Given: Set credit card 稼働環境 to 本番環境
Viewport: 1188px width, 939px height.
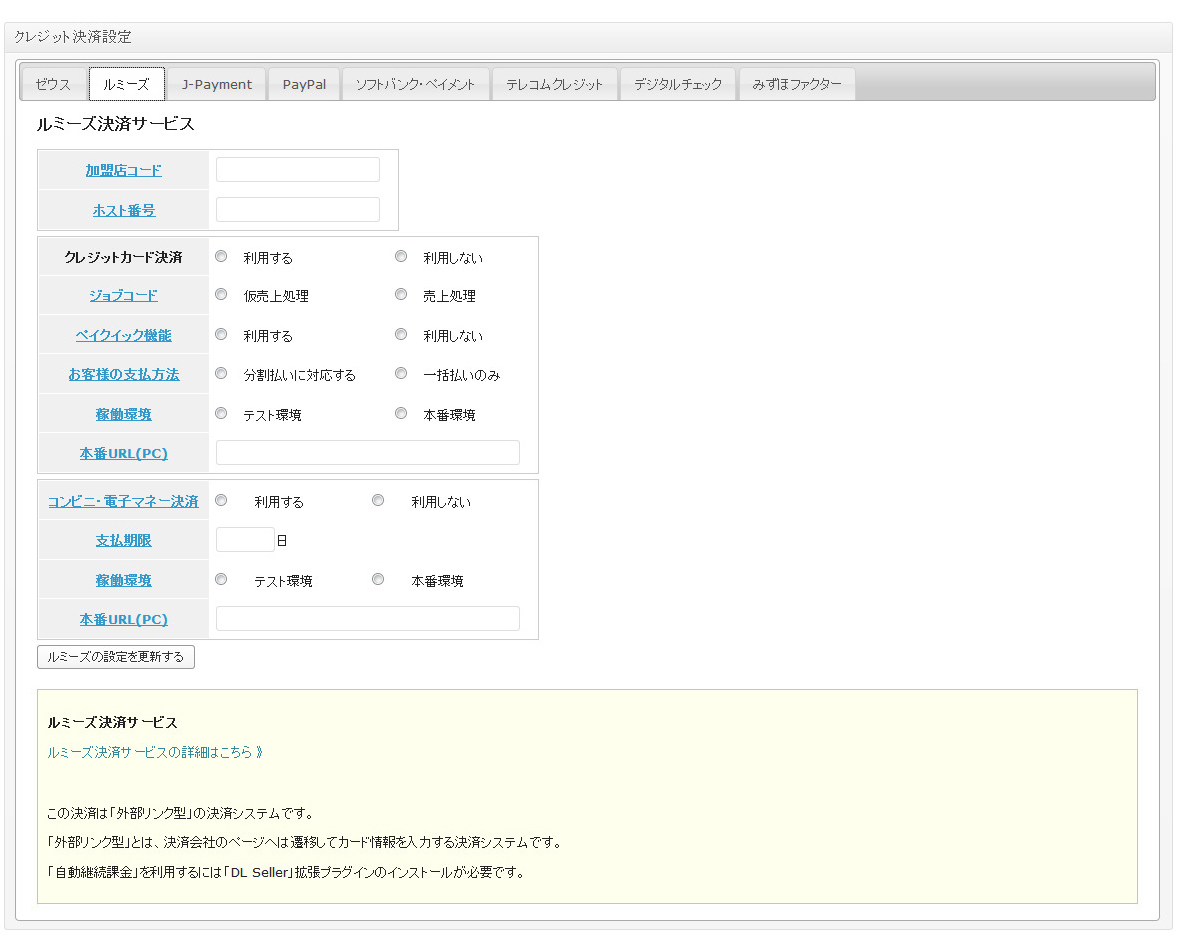Looking at the screenshot, I should pyautogui.click(x=401, y=413).
